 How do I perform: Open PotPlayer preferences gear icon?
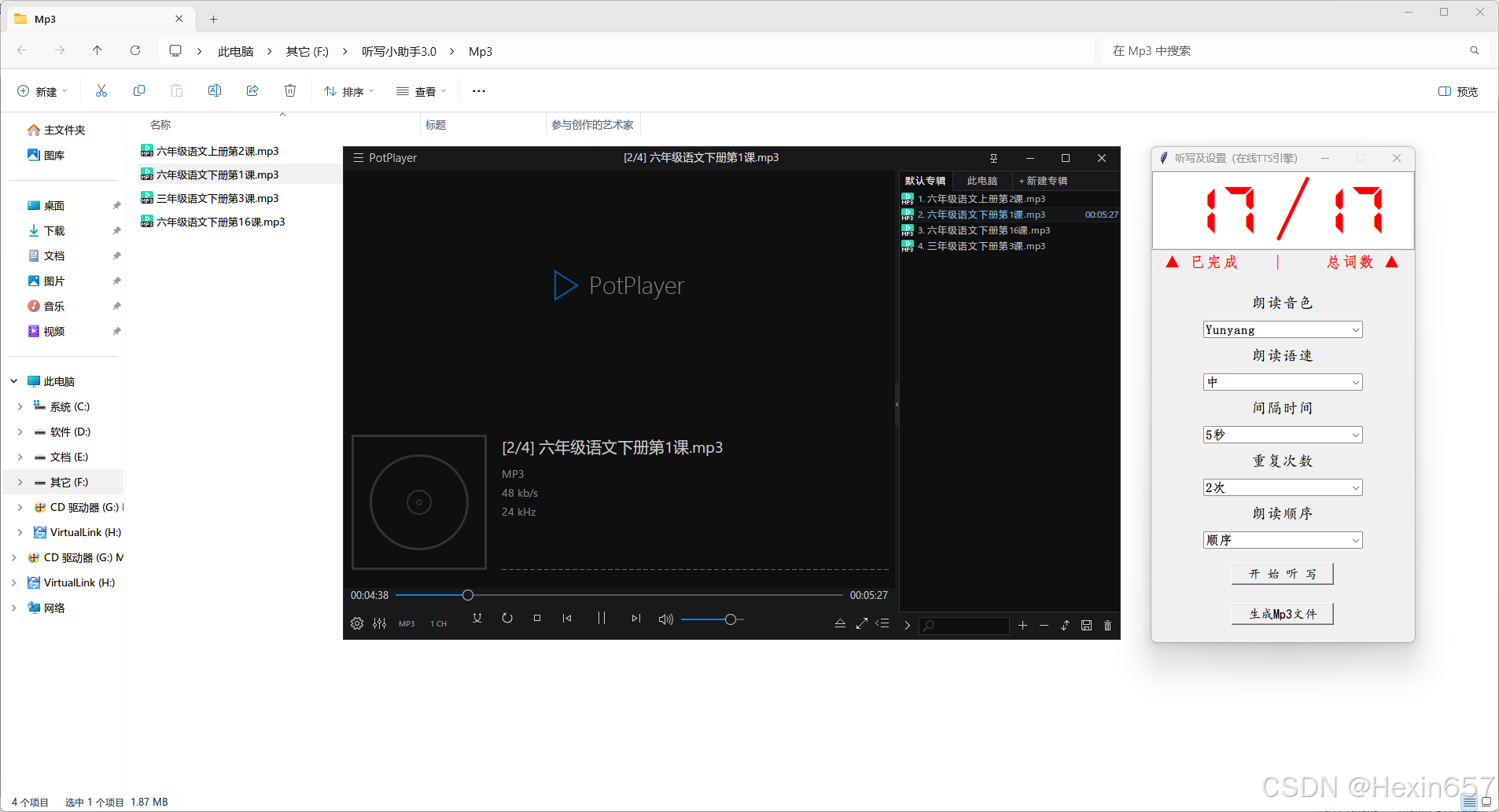coord(357,623)
